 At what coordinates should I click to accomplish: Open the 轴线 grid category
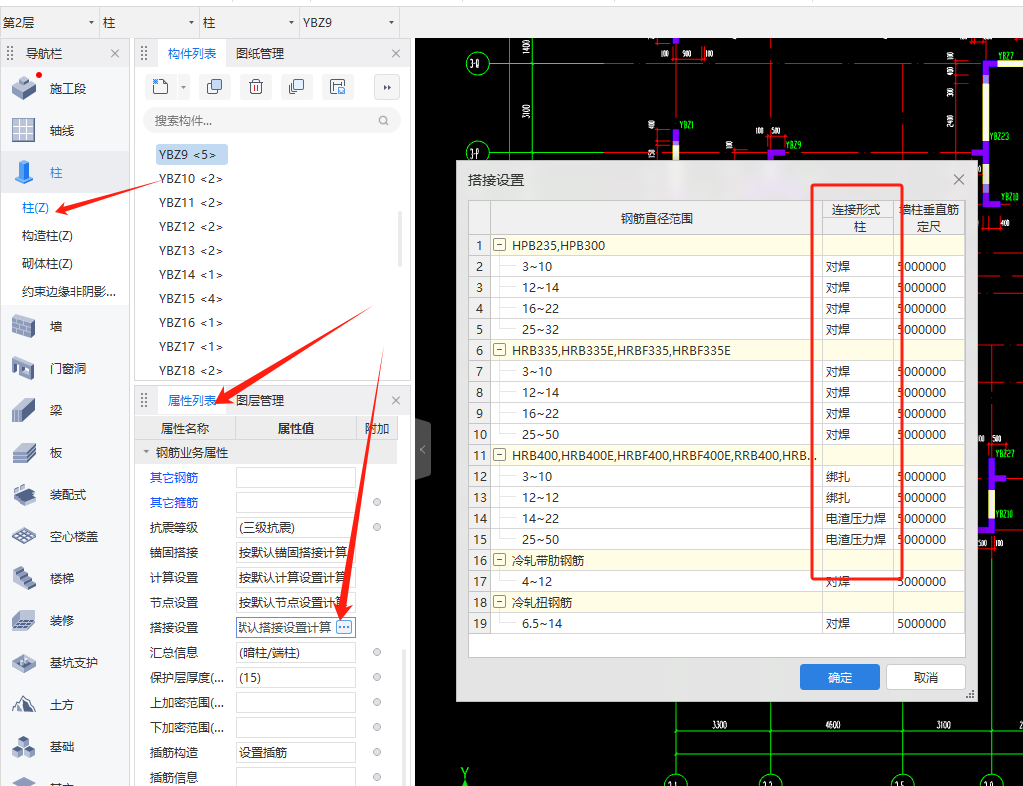43,130
